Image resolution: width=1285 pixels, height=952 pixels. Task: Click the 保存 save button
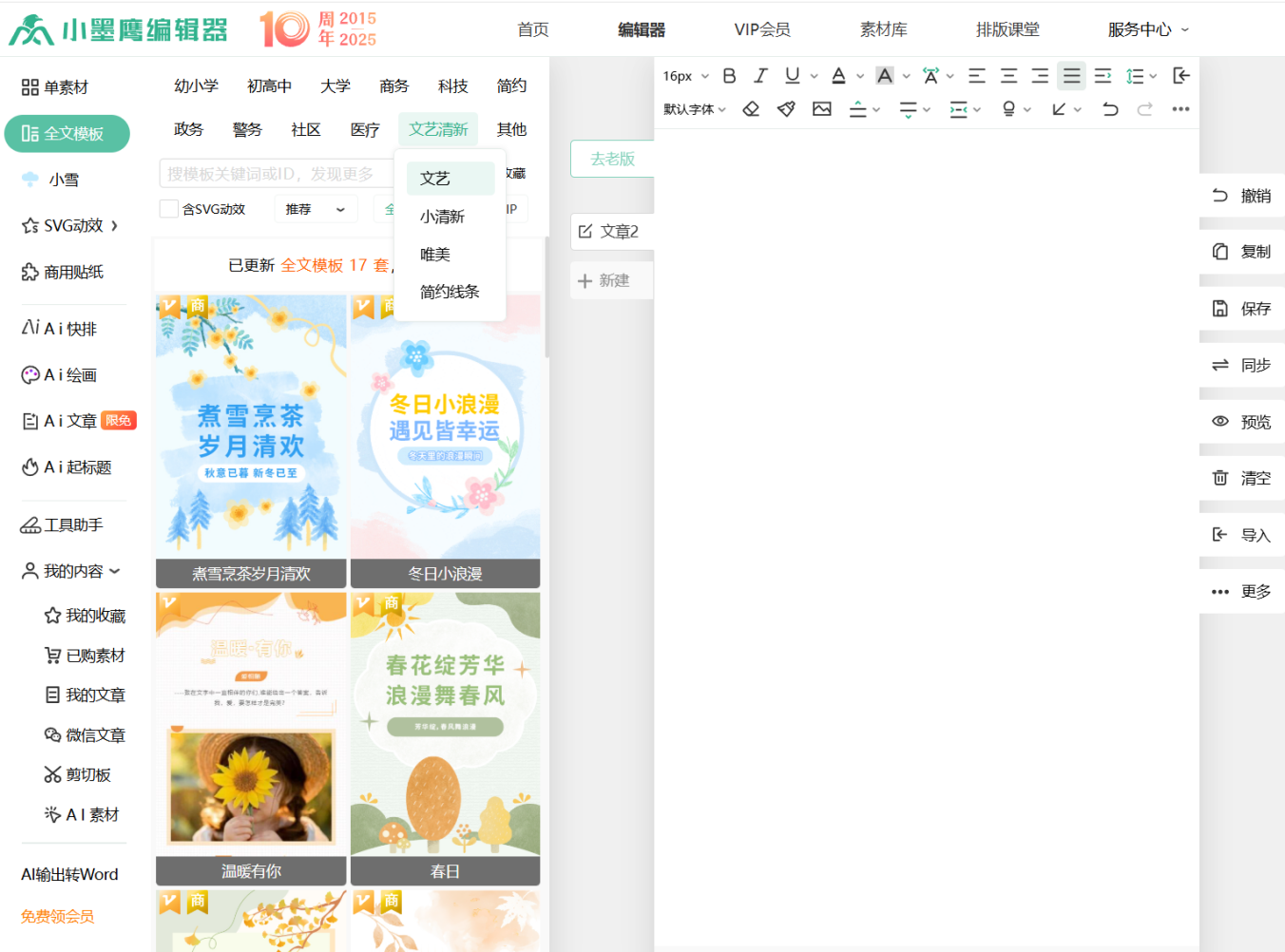coord(1241,309)
